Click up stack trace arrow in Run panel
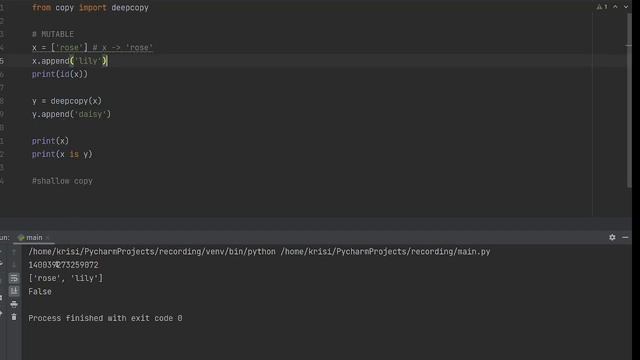This screenshot has height=360, width=640. [x=14, y=252]
